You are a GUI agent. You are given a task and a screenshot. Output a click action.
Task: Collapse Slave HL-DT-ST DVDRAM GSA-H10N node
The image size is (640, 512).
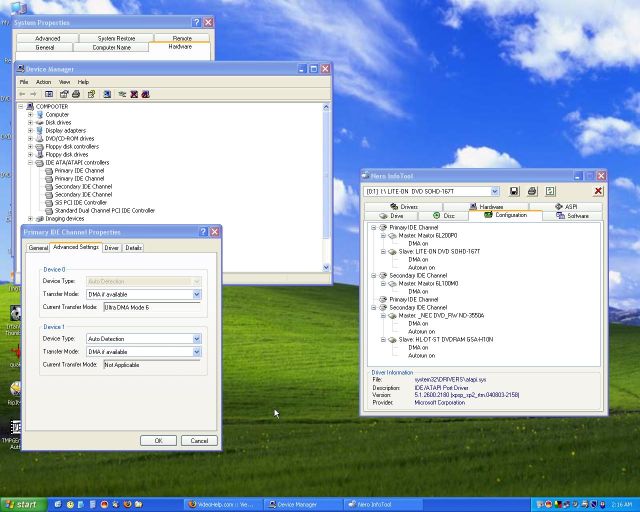pyautogui.click(x=383, y=340)
